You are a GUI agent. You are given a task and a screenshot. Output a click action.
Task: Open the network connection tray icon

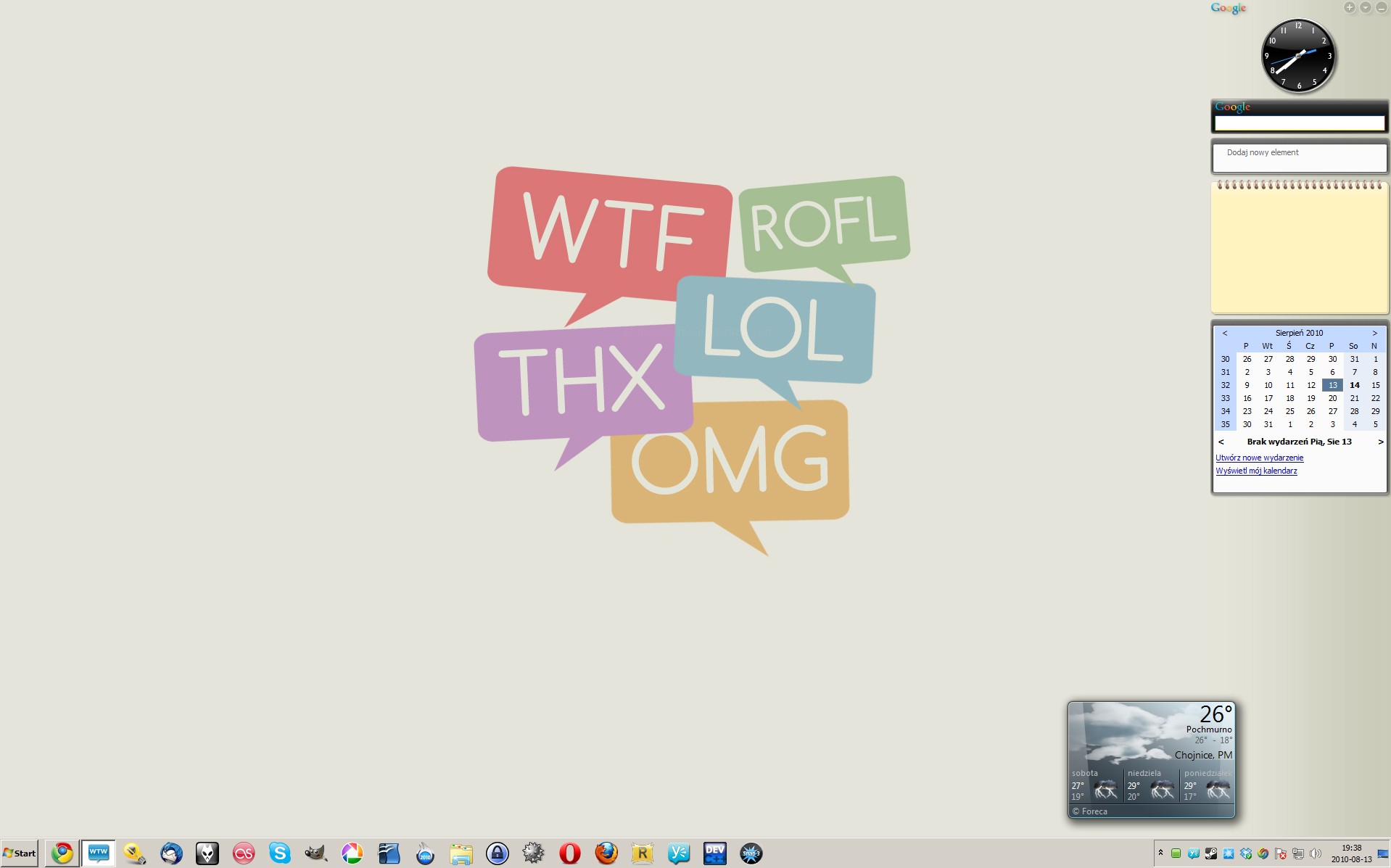1298,853
